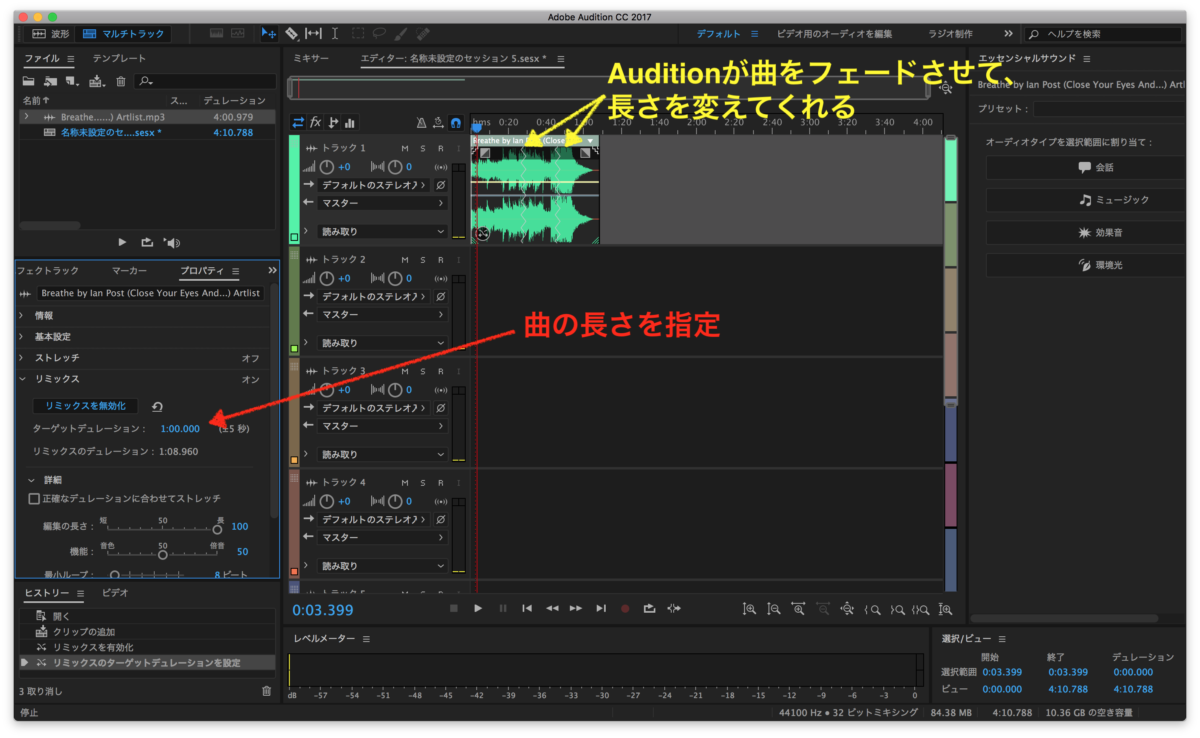Toggle auto-play speaker icon in Files panel
This screenshot has width=1200, height=738.
coord(171,242)
